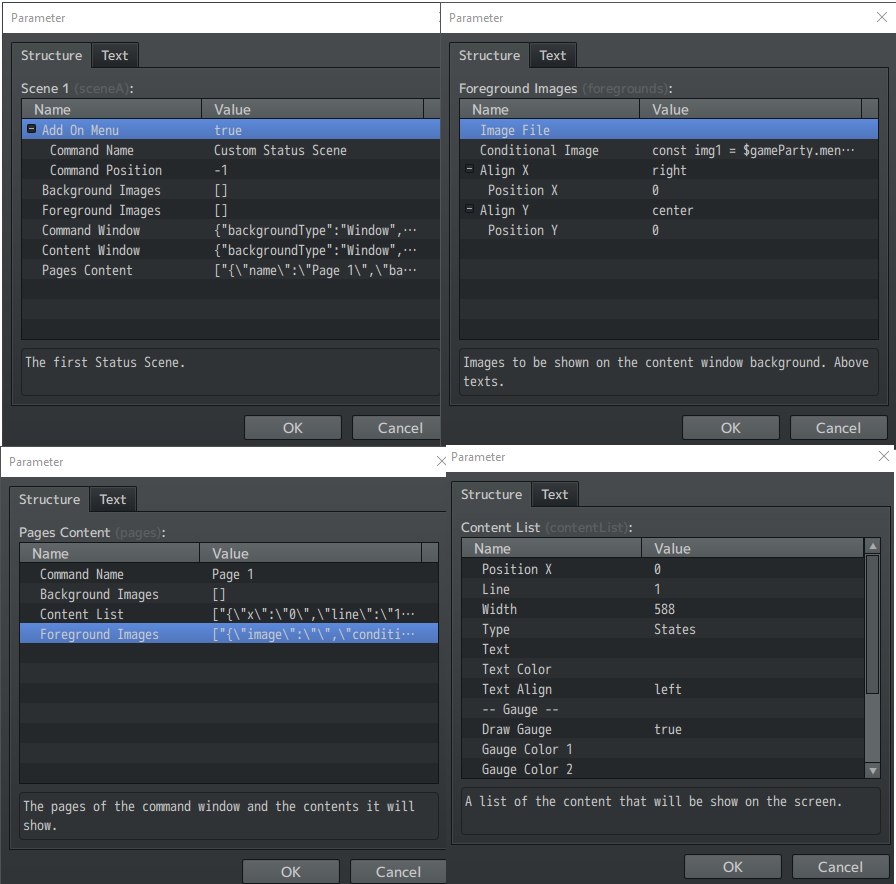Select Command Name row in Scene 1
This screenshot has width=896, height=884.
coord(231,150)
